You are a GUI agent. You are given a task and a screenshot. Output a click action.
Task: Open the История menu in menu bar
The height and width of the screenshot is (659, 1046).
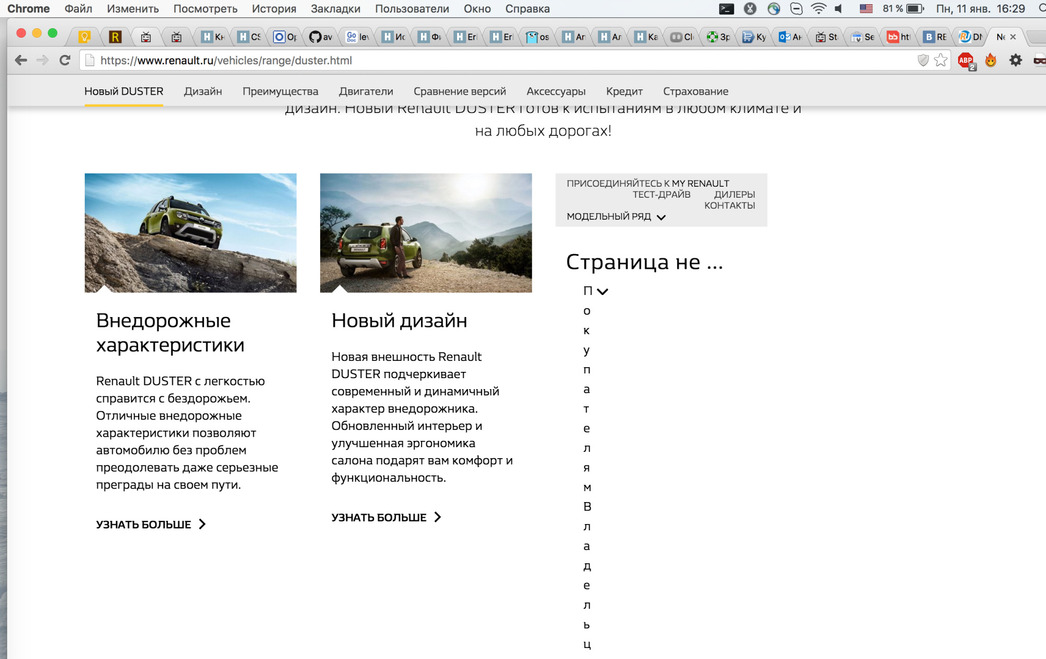tap(274, 9)
